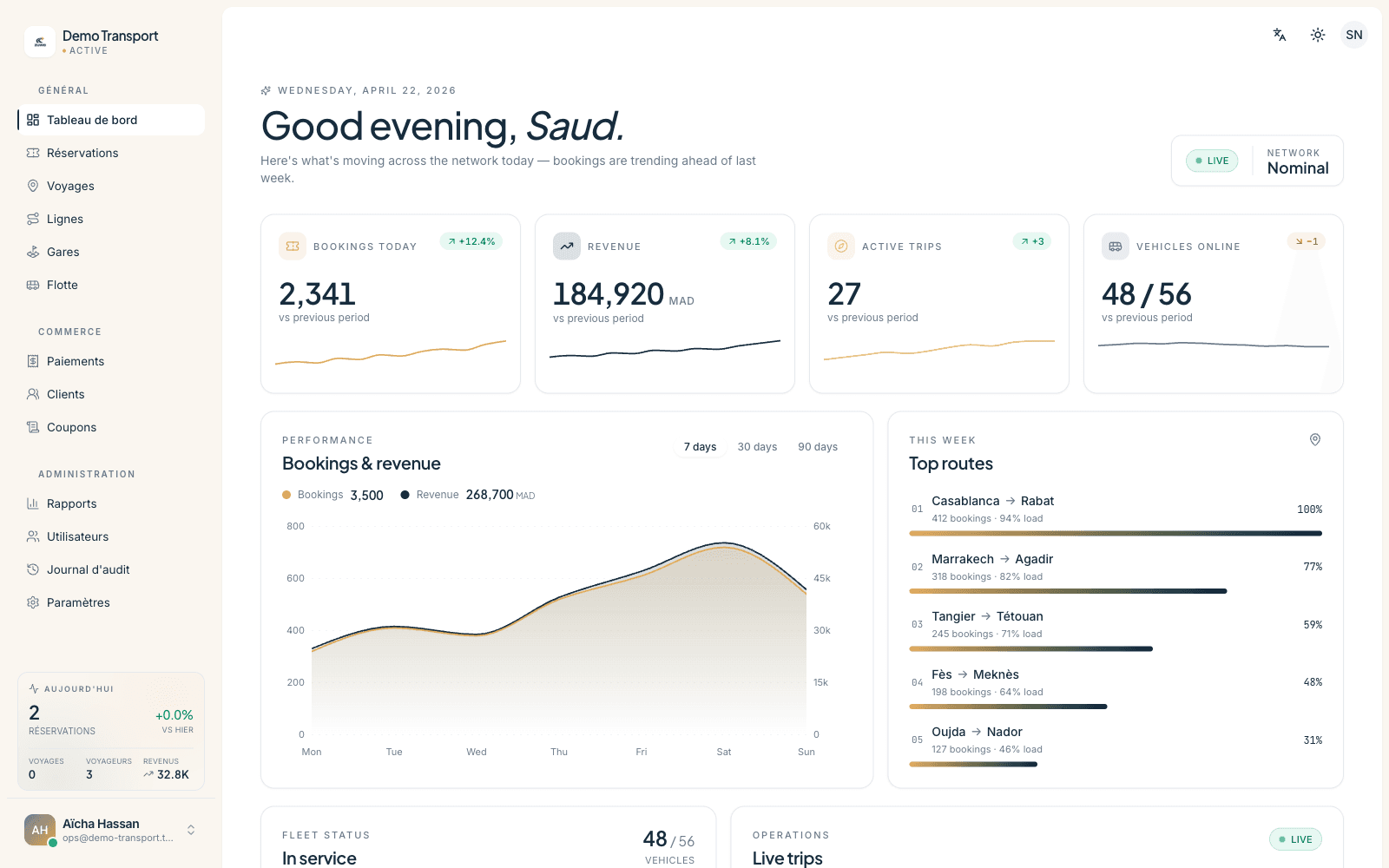
Task: Click the Clients people icon
Action: pyautogui.click(x=33, y=394)
